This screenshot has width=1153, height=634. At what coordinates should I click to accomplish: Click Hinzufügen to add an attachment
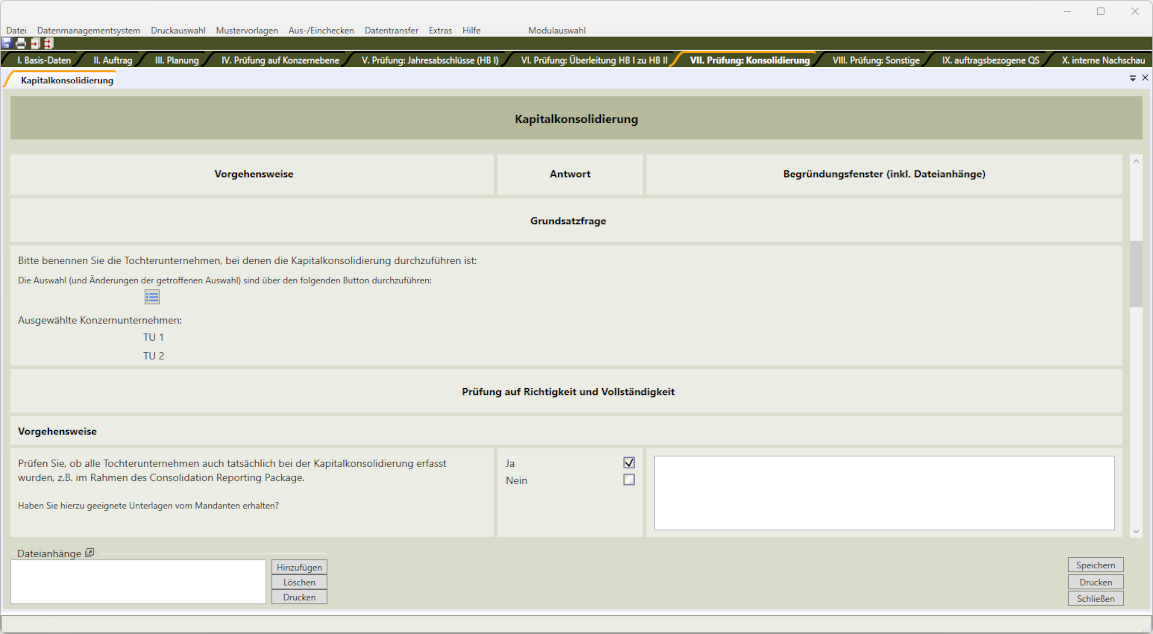click(299, 567)
